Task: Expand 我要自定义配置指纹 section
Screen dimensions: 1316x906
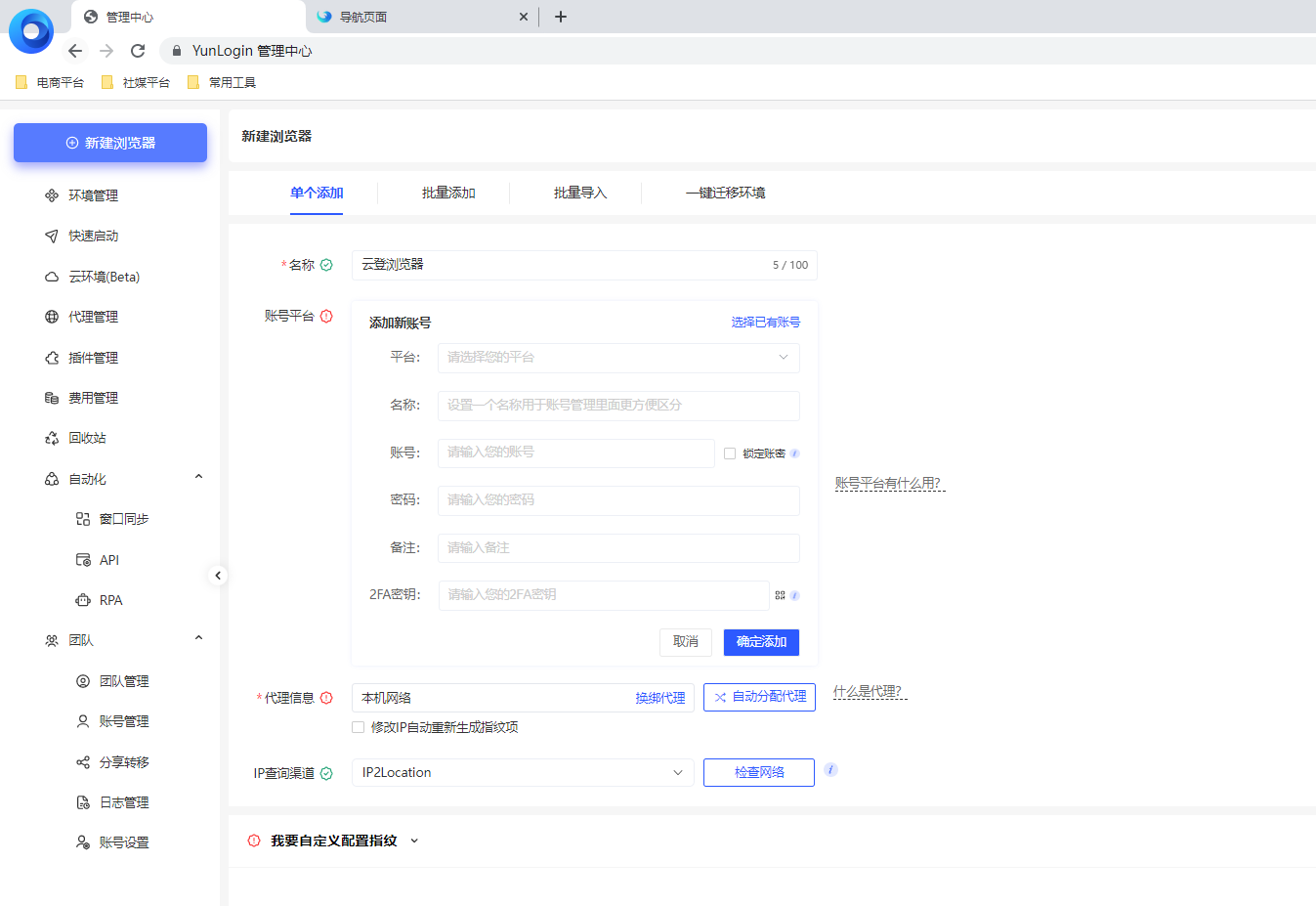Action: click(x=332, y=839)
